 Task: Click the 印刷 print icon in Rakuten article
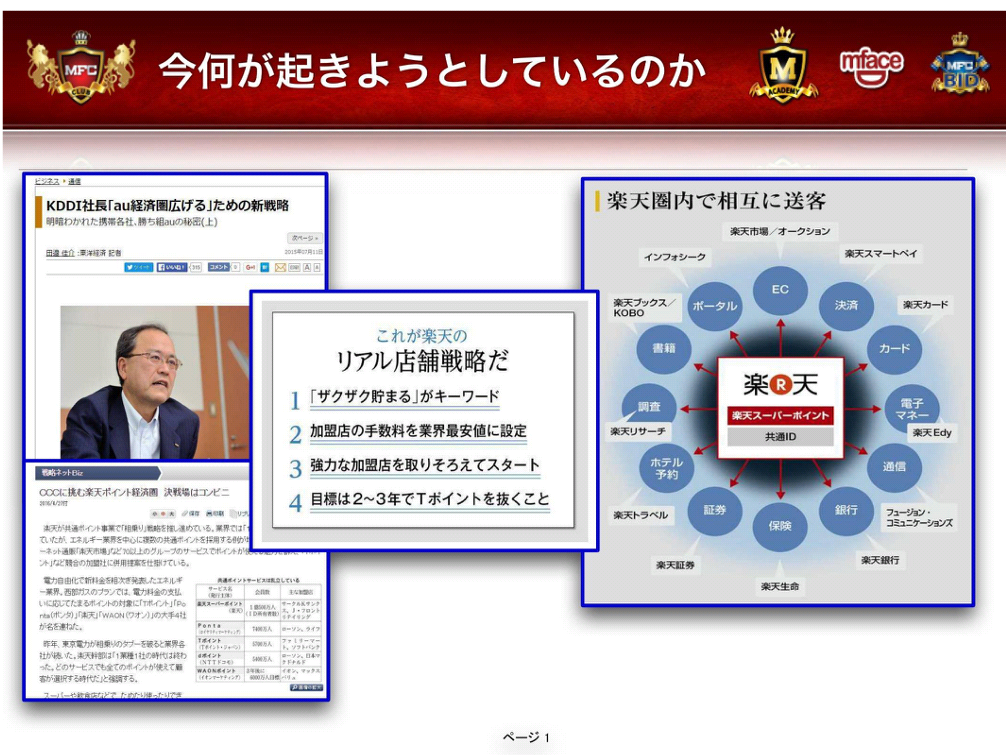click(x=215, y=514)
